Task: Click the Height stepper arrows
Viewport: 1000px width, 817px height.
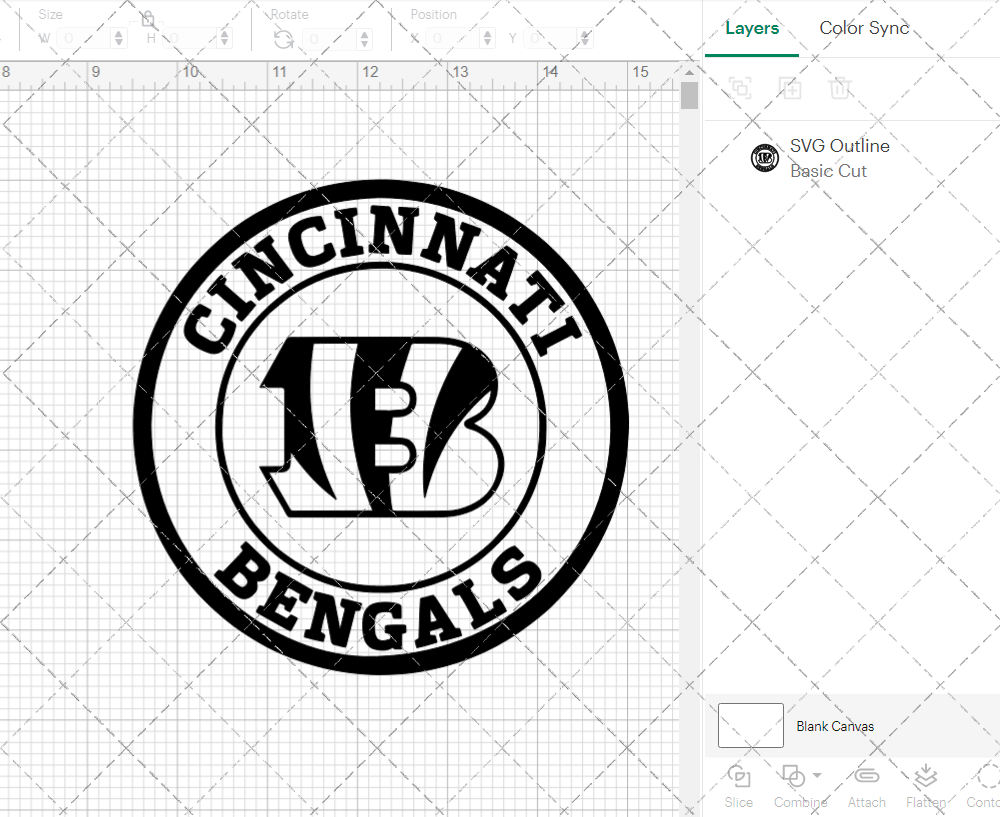Action: 224,38
